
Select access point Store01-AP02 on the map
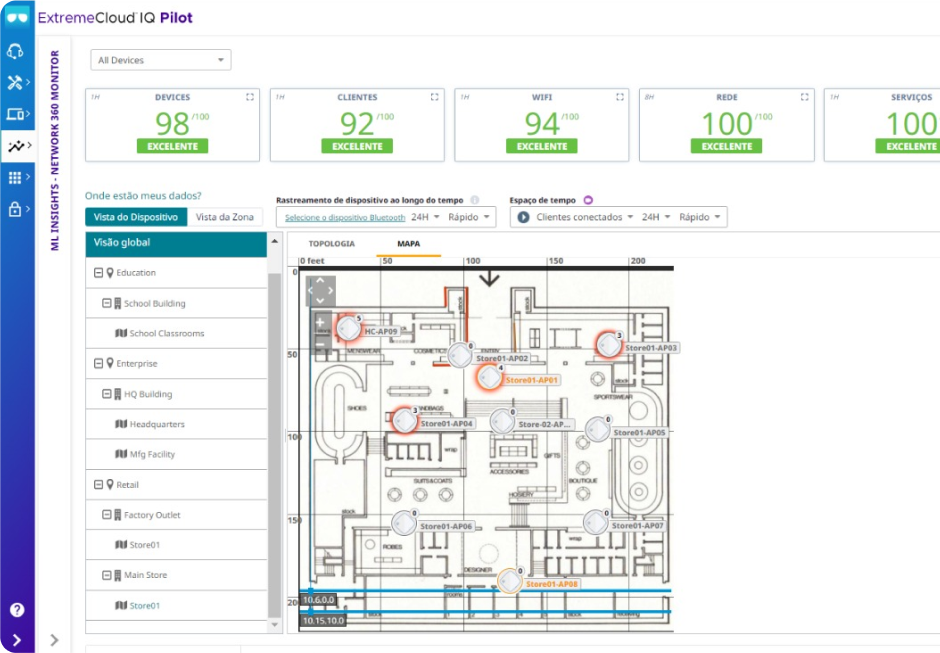(x=460, y=355)
